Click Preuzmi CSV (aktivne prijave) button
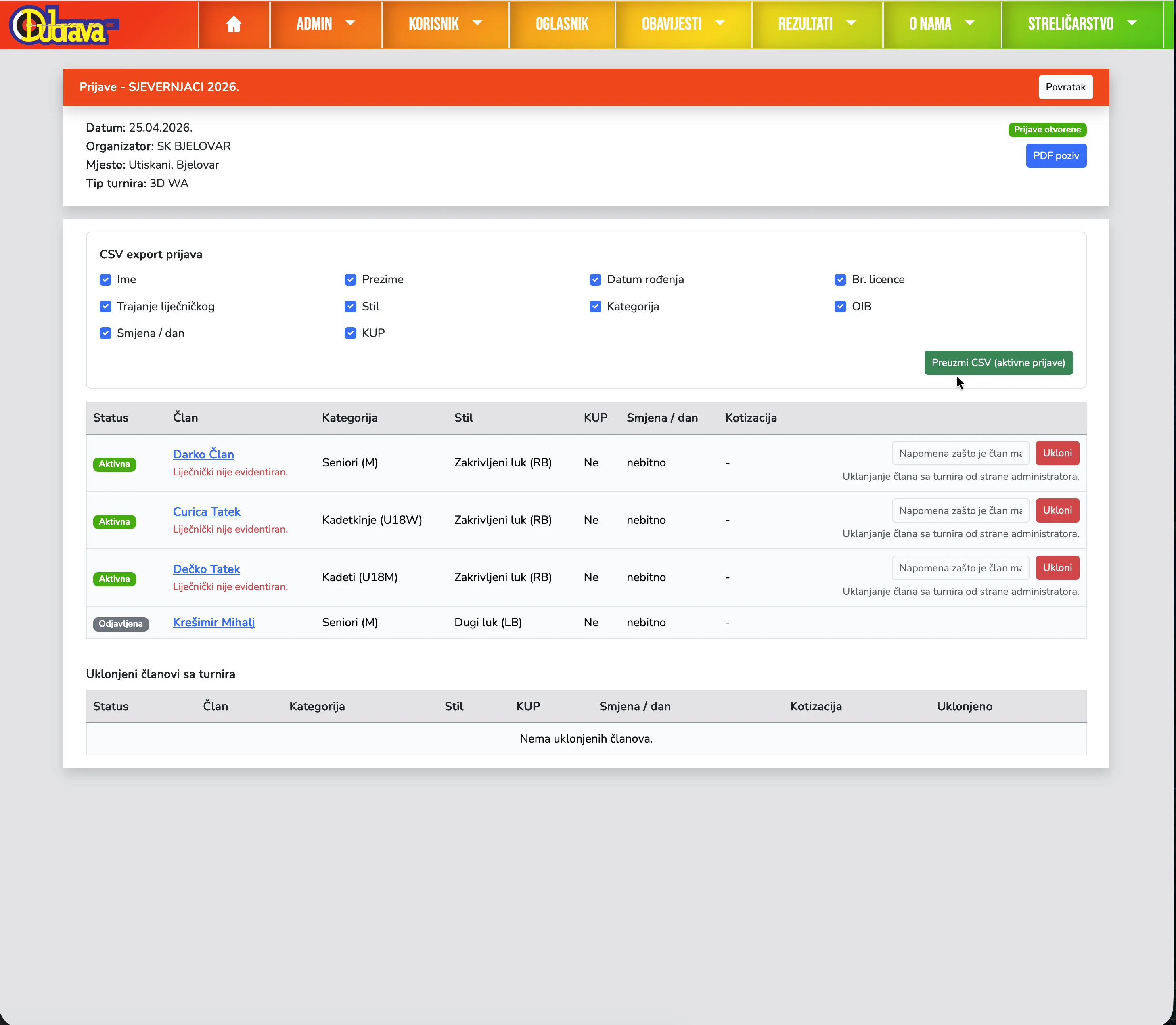Viewport: 1176px width, 1025px height. click(x=998, y=363)
